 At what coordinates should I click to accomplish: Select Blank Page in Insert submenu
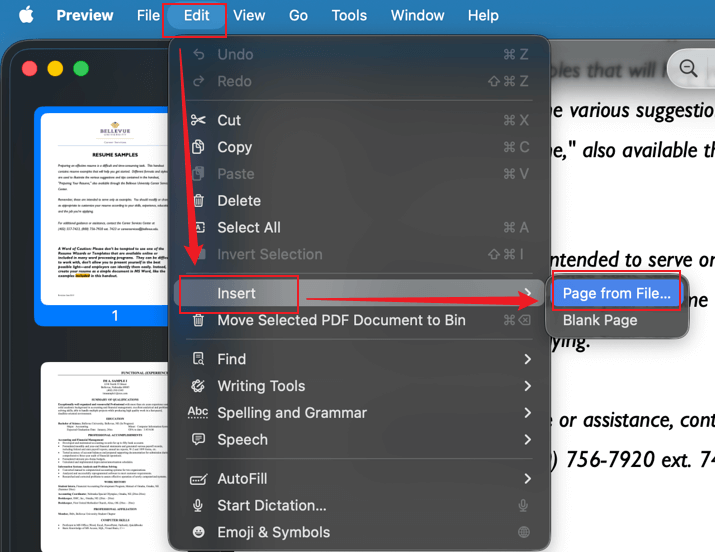coord(617,320)
